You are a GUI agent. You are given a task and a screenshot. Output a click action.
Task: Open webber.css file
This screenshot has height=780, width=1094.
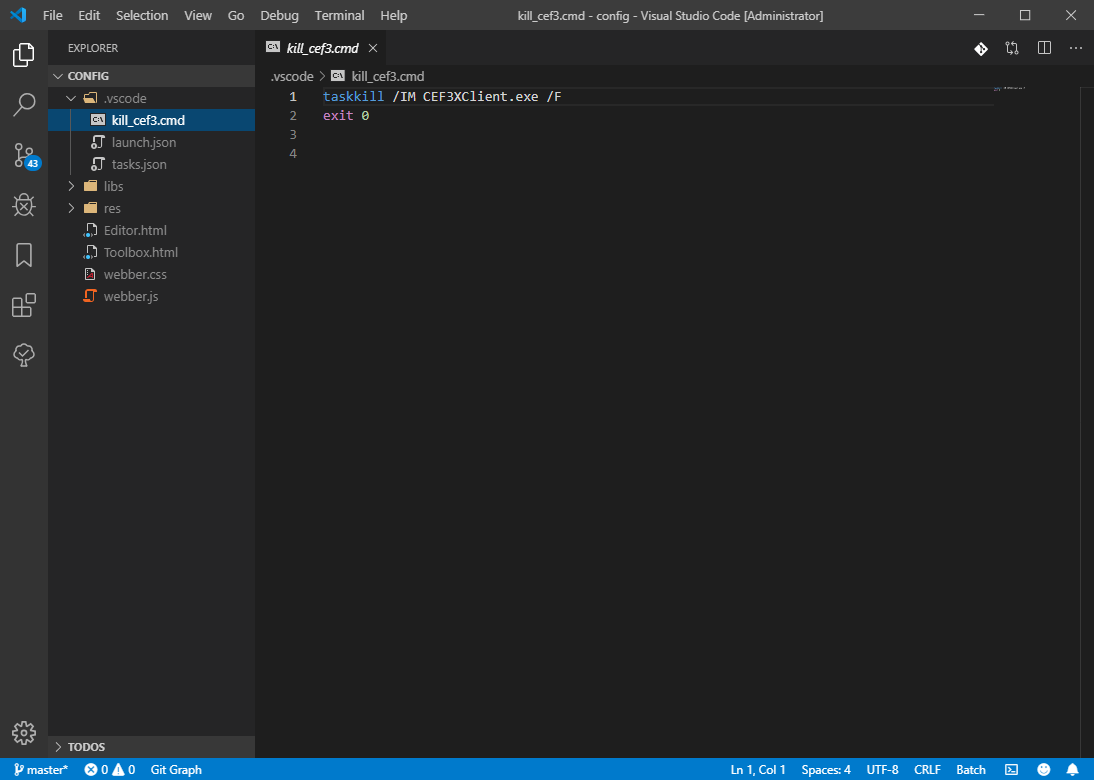click(151, 274)
